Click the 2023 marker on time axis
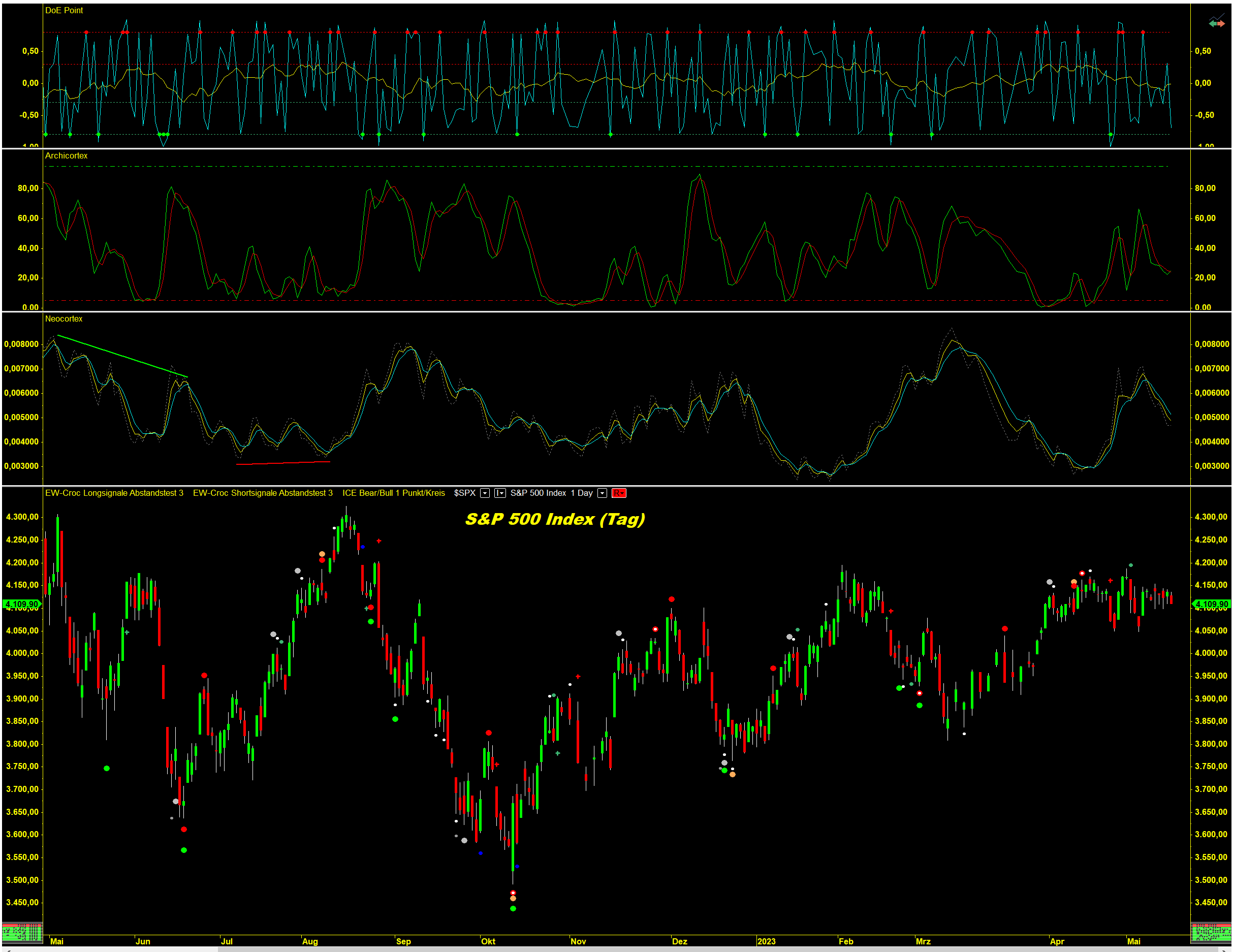 click(766, 941)
